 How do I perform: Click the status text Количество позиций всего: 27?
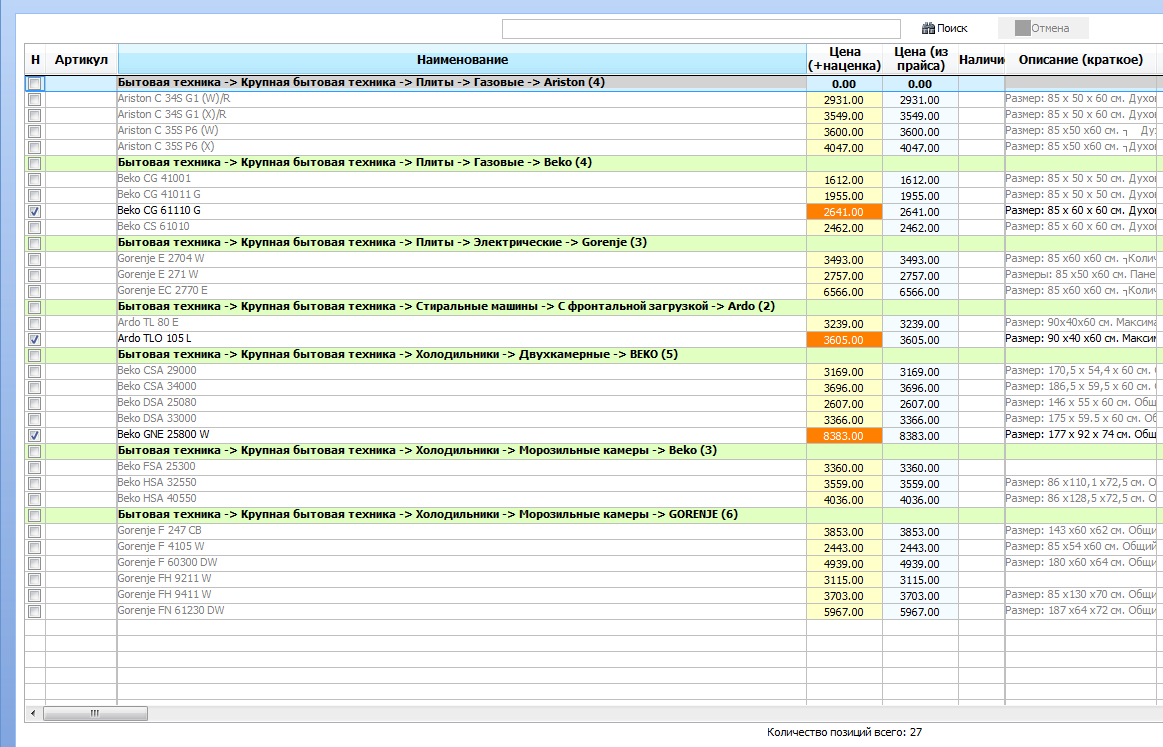[844, 732]
